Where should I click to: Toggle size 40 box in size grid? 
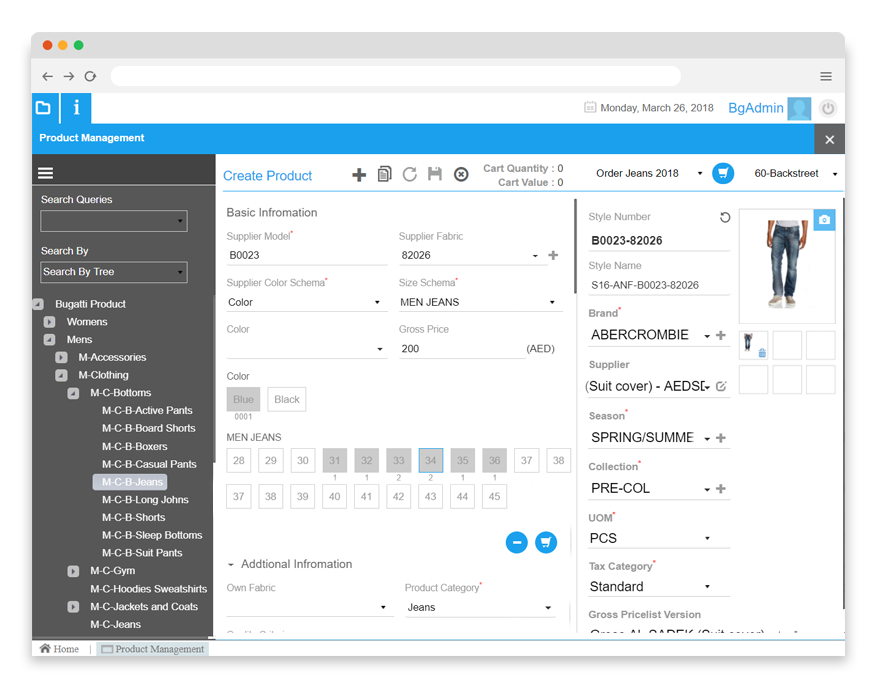click(334, 497)
